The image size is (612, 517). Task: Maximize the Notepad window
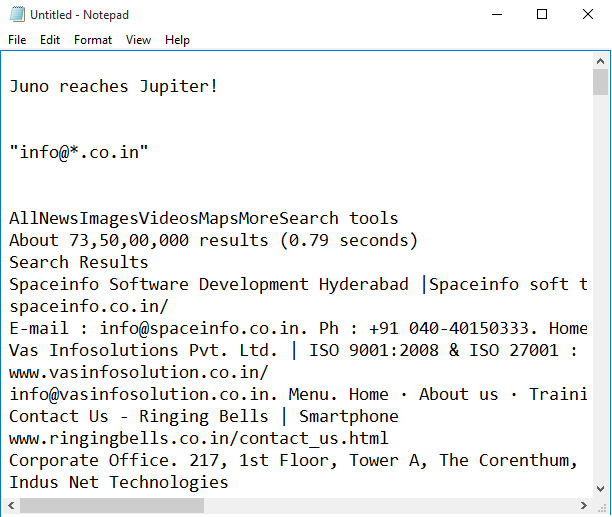tap(542, 14)
